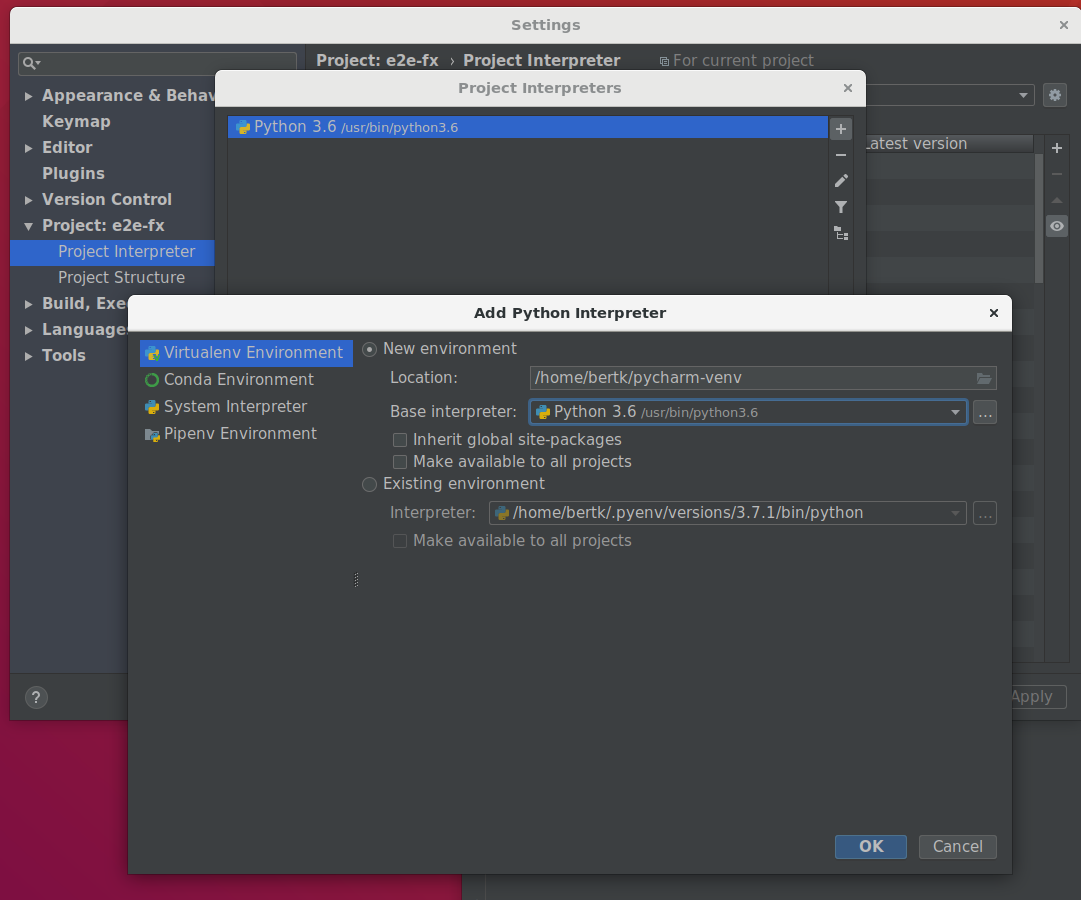Remove interpreter with minus icon in Project Interpreters
The image size is (1081, 900).
(x=840, y=155)
